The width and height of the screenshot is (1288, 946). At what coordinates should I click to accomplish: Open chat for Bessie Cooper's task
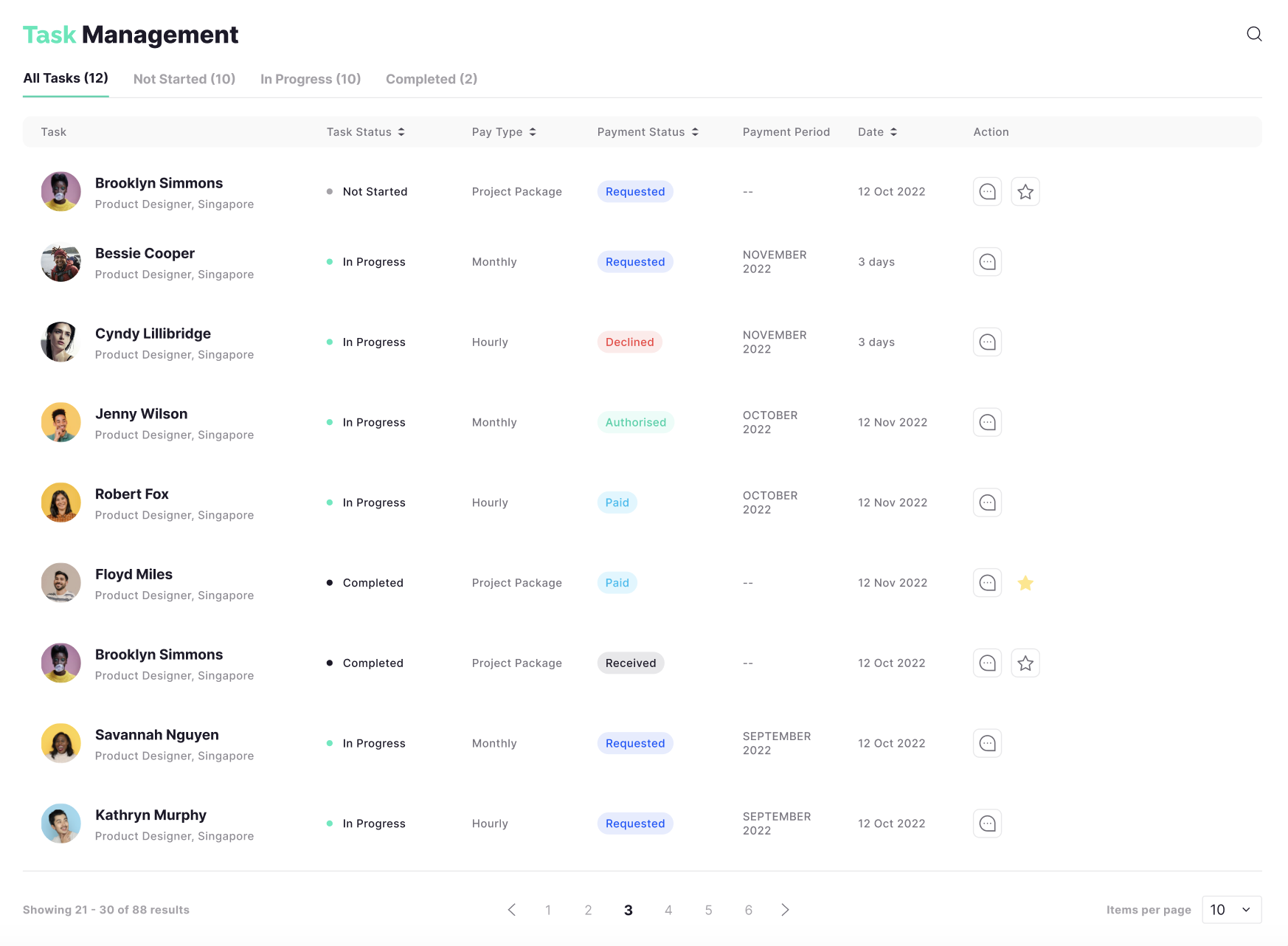coord(987,262)
